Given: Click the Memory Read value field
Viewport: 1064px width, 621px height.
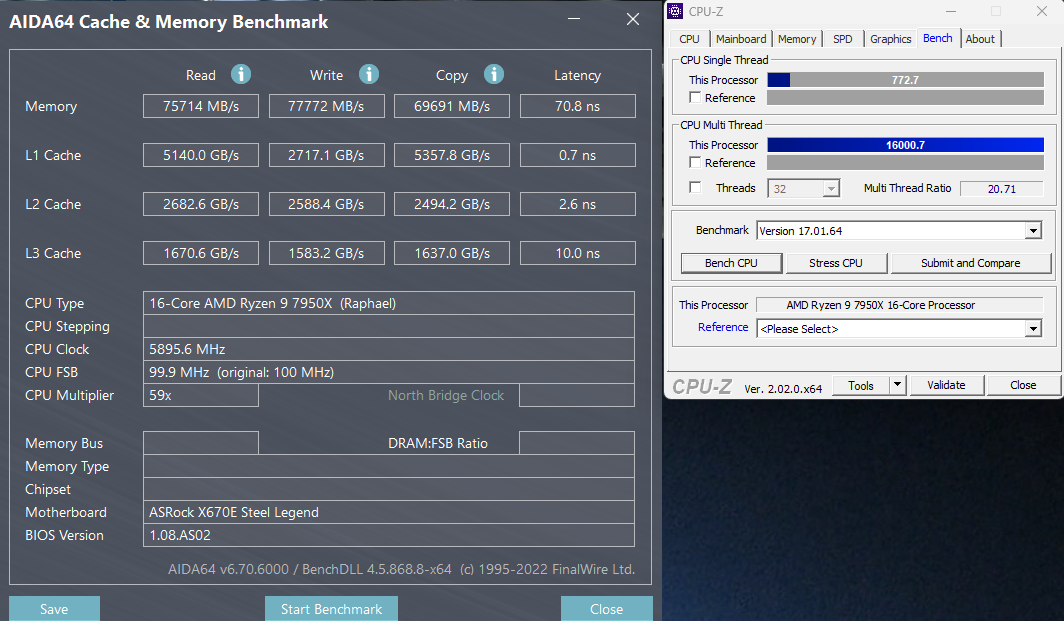Looking at the screenshot, I should [x=201, y=106].
